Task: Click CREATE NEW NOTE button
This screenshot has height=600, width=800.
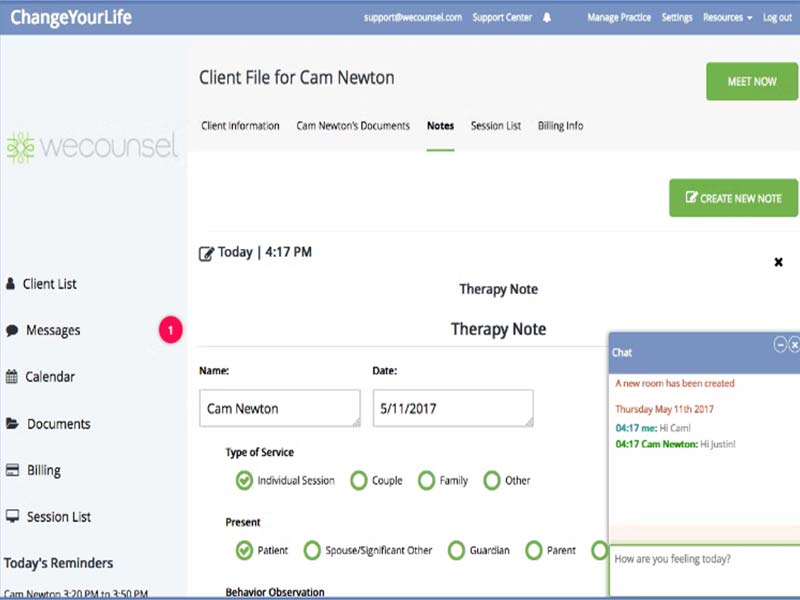Action: (734, 198)
